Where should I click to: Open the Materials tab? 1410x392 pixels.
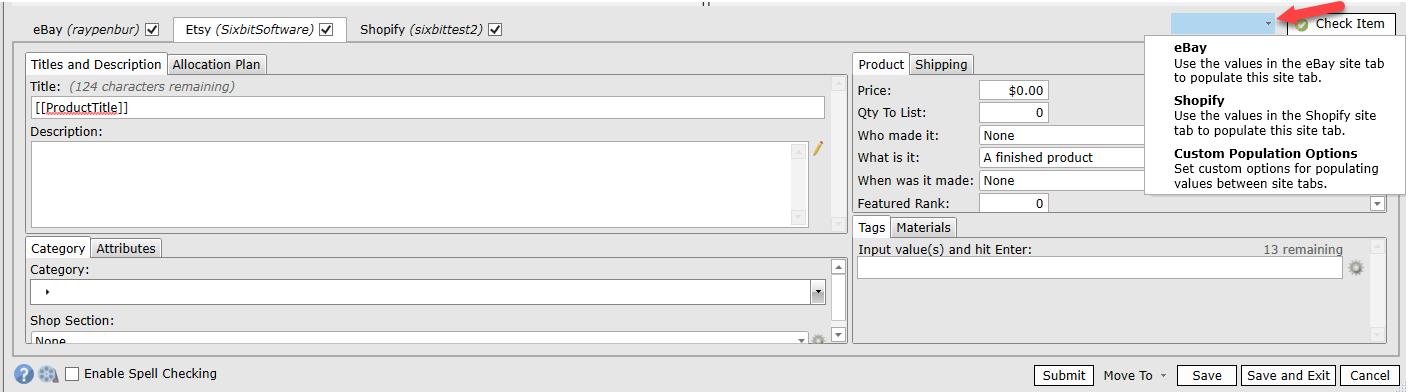[923, 227]
